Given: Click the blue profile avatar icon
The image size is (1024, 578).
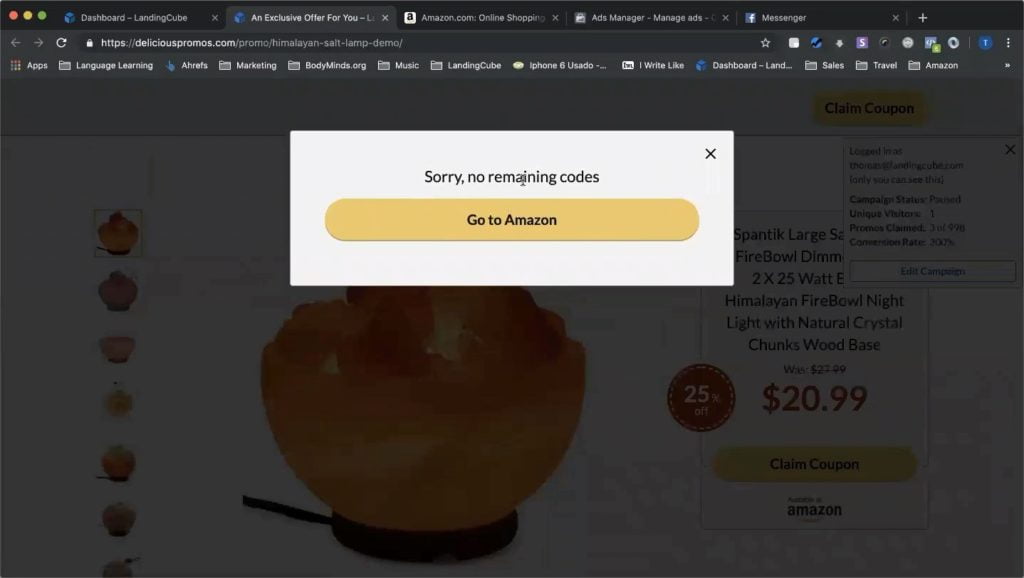Looking at the screenshot, I should tap(985, 42).
